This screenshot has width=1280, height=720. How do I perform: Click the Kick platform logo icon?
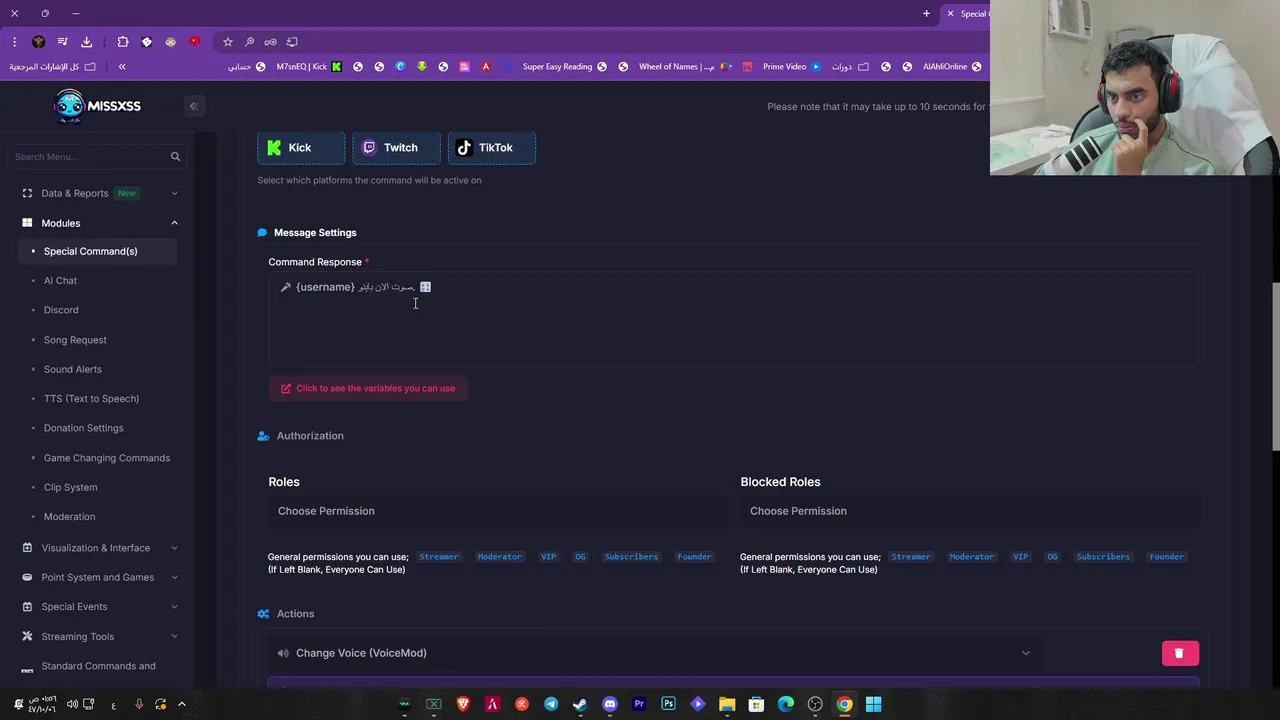click(x=275, y=148)
